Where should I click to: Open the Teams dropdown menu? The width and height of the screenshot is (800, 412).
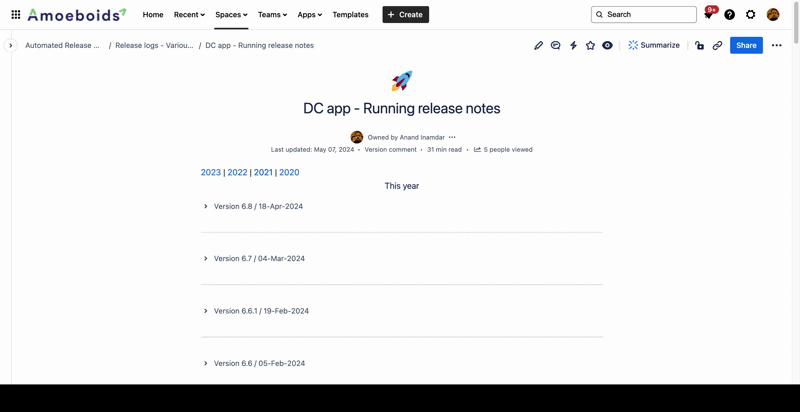tap(272, 15)
